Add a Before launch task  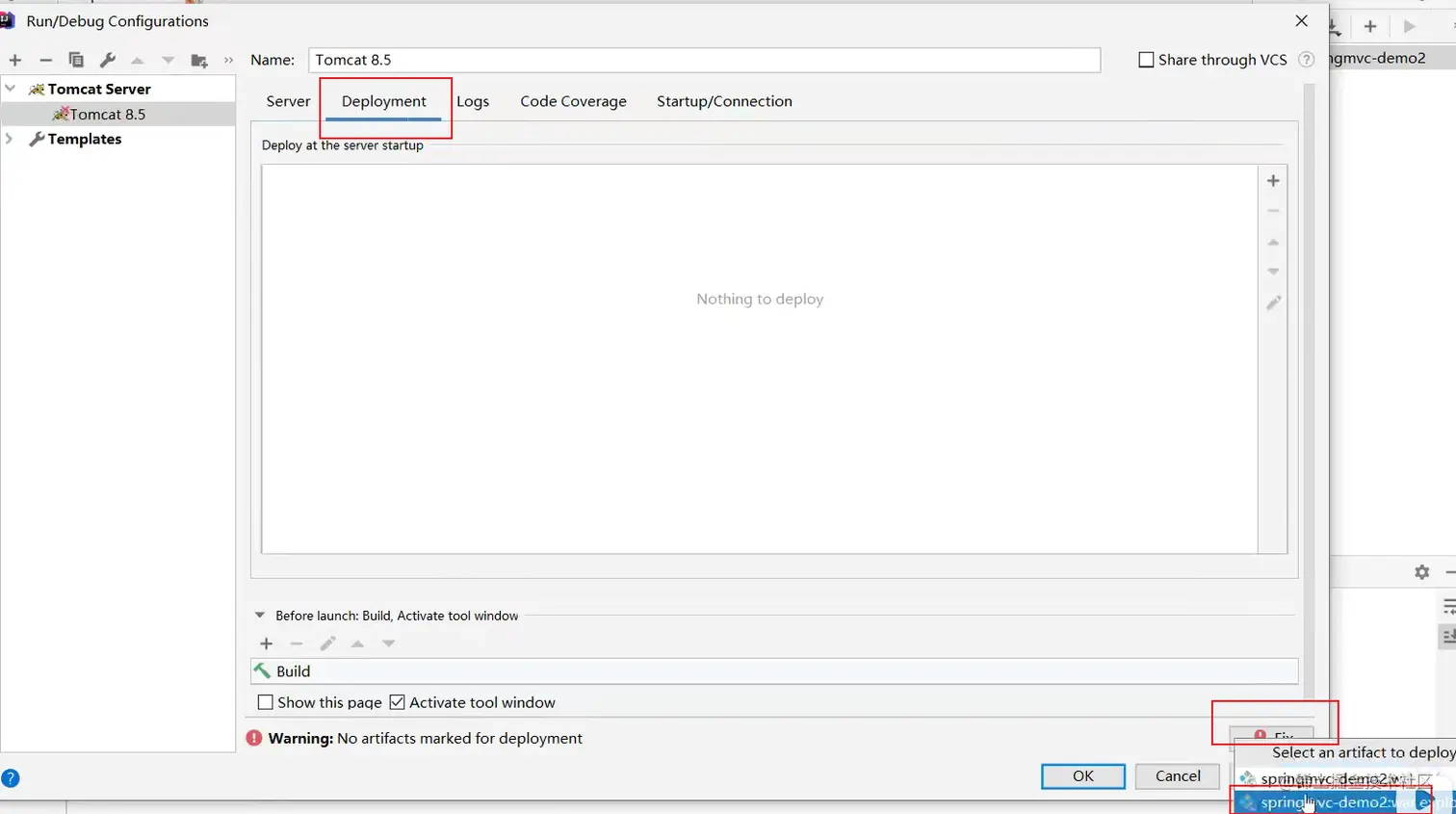click(267, 643)
